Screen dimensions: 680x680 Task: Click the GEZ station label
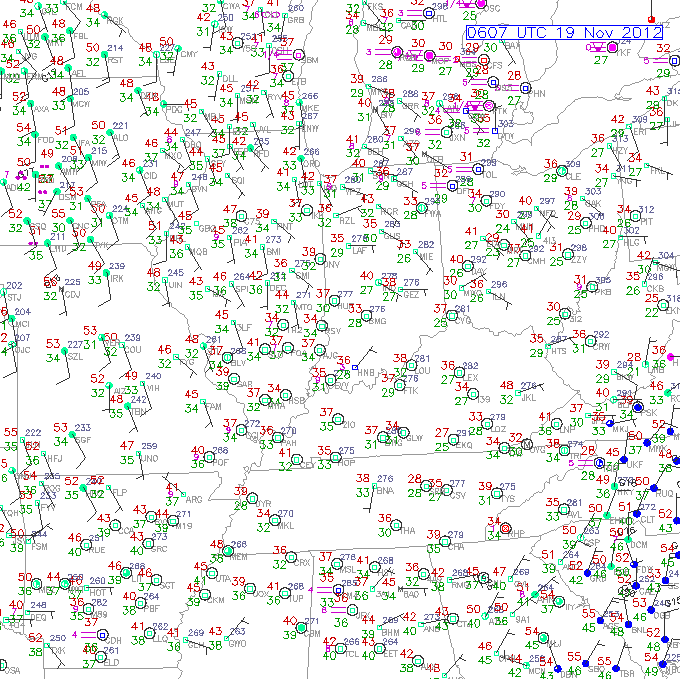411,295
